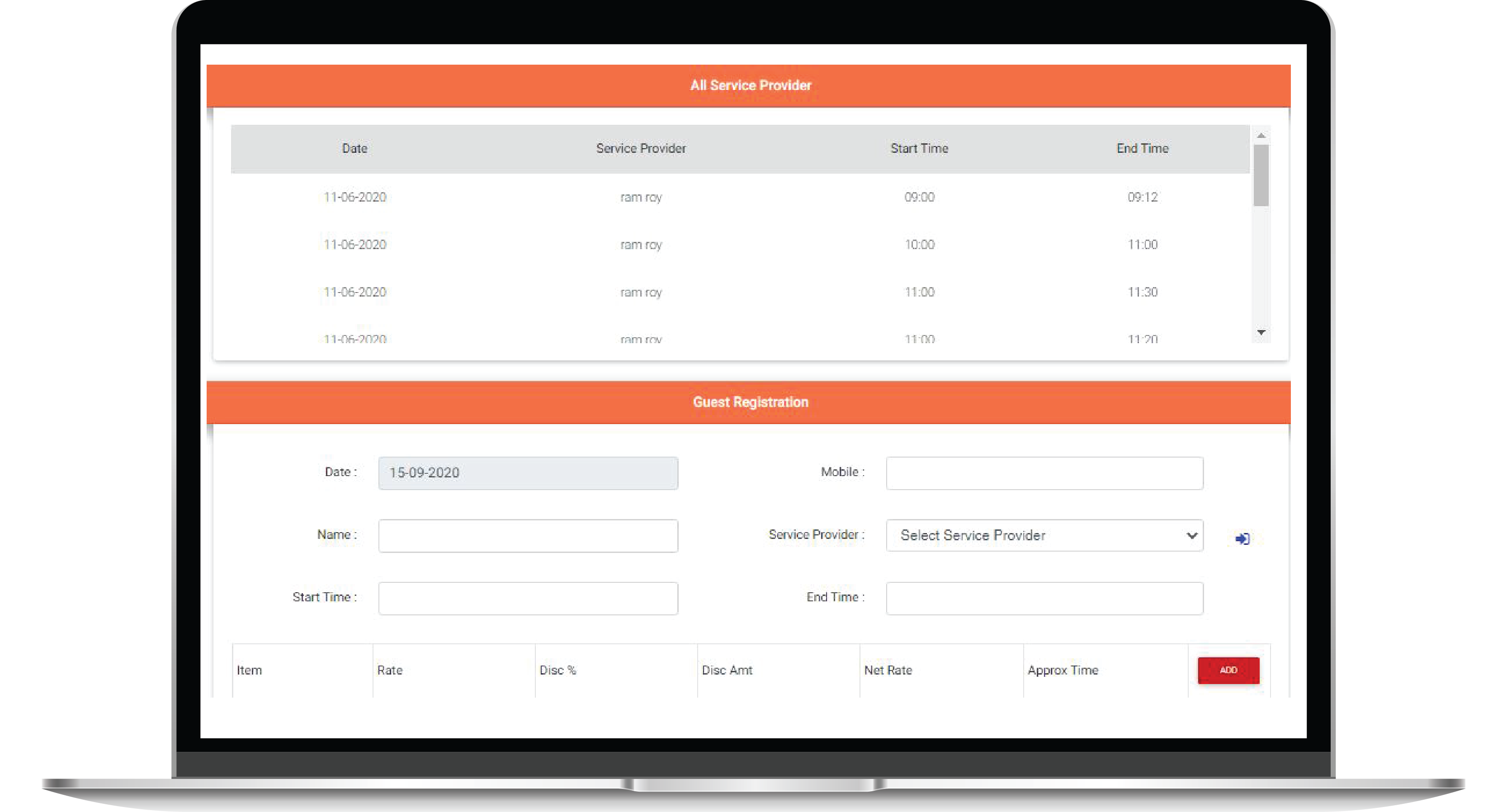Click the Date field showing 15-09-2020
Image resolution: width=1507 pixels, height=812 pixels.
[528, 473]
